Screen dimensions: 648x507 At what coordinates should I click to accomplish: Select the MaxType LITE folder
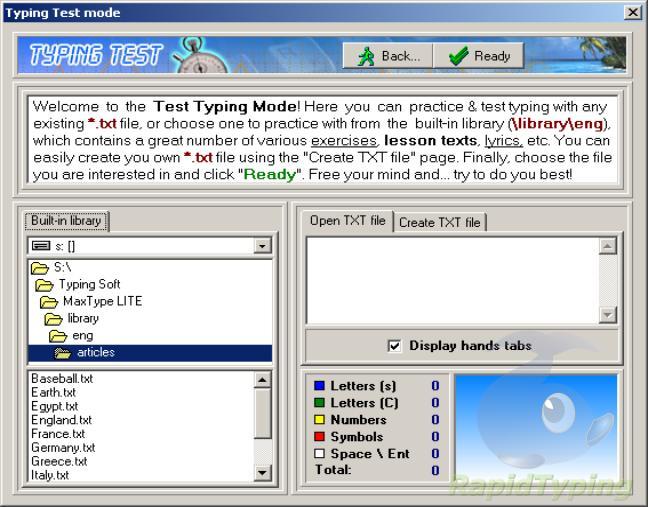coord(150,301)
